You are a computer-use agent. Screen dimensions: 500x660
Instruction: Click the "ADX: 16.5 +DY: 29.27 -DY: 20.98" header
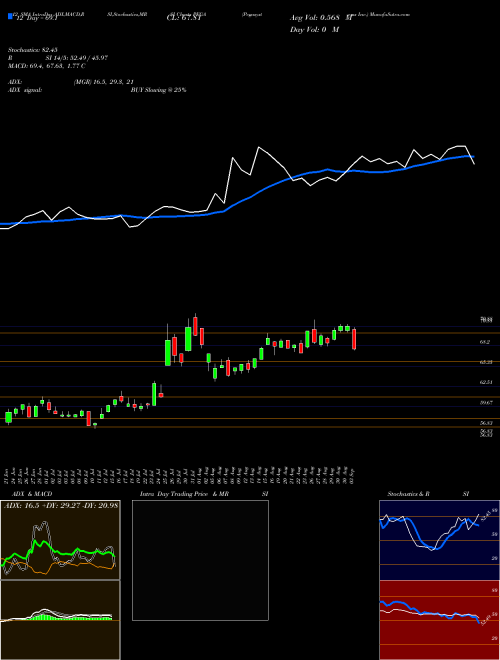61,505
